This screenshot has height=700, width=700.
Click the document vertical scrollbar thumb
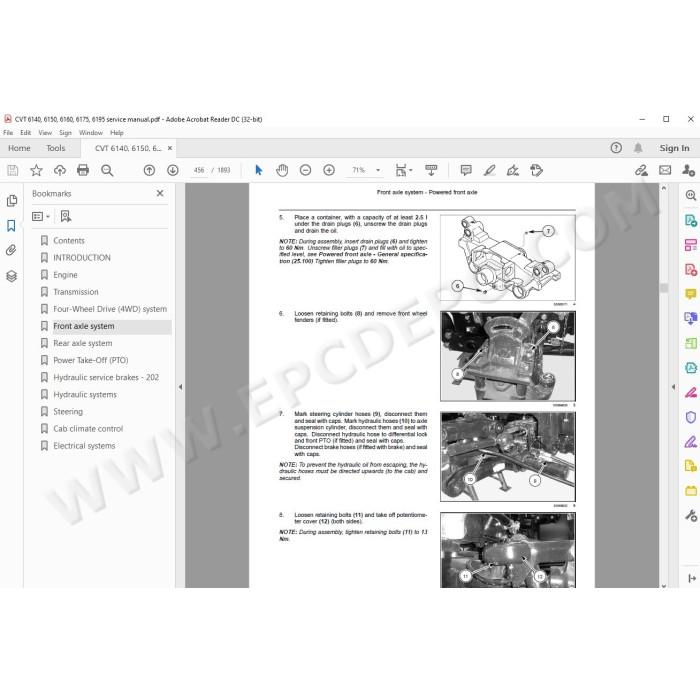click(x=664, y=288)
